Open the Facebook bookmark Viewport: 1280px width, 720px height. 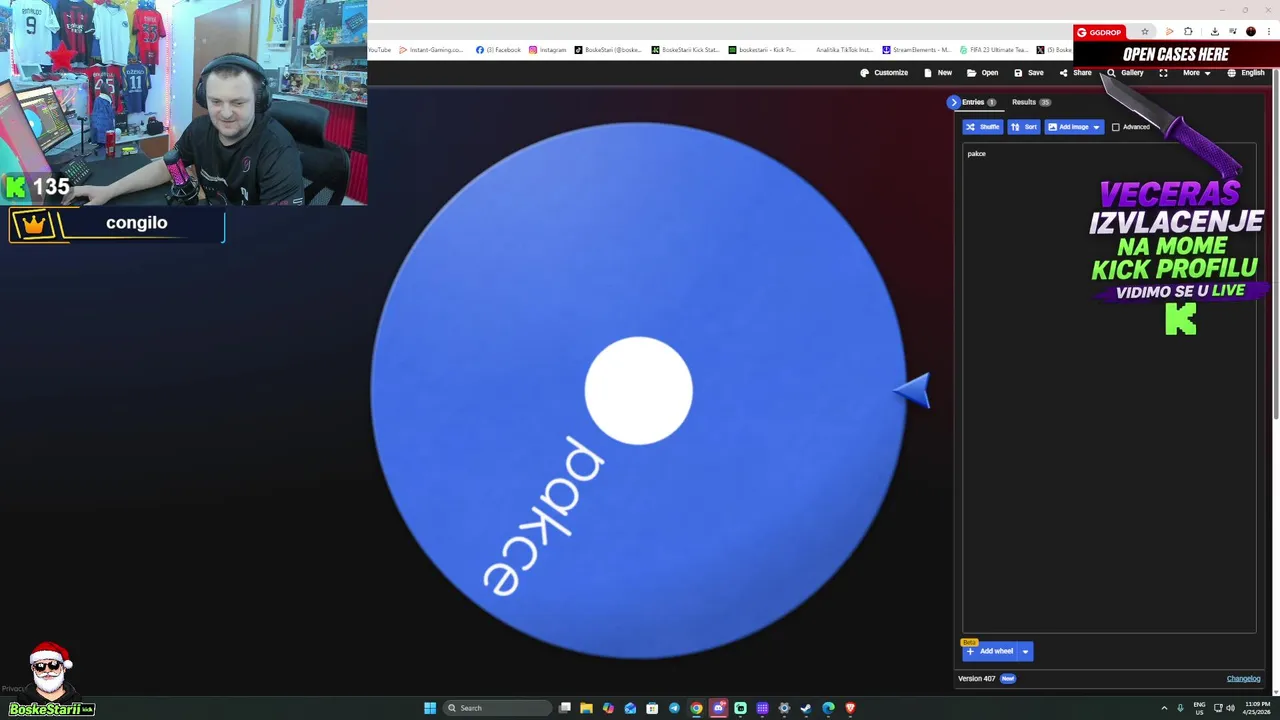point(498,49)
